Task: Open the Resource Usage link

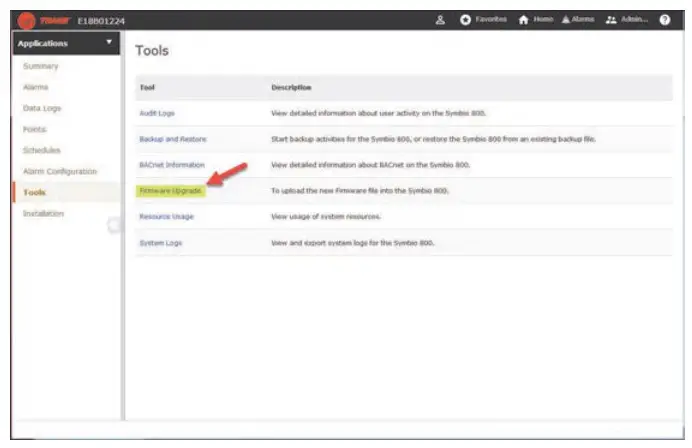Action: tap(166, 217)
